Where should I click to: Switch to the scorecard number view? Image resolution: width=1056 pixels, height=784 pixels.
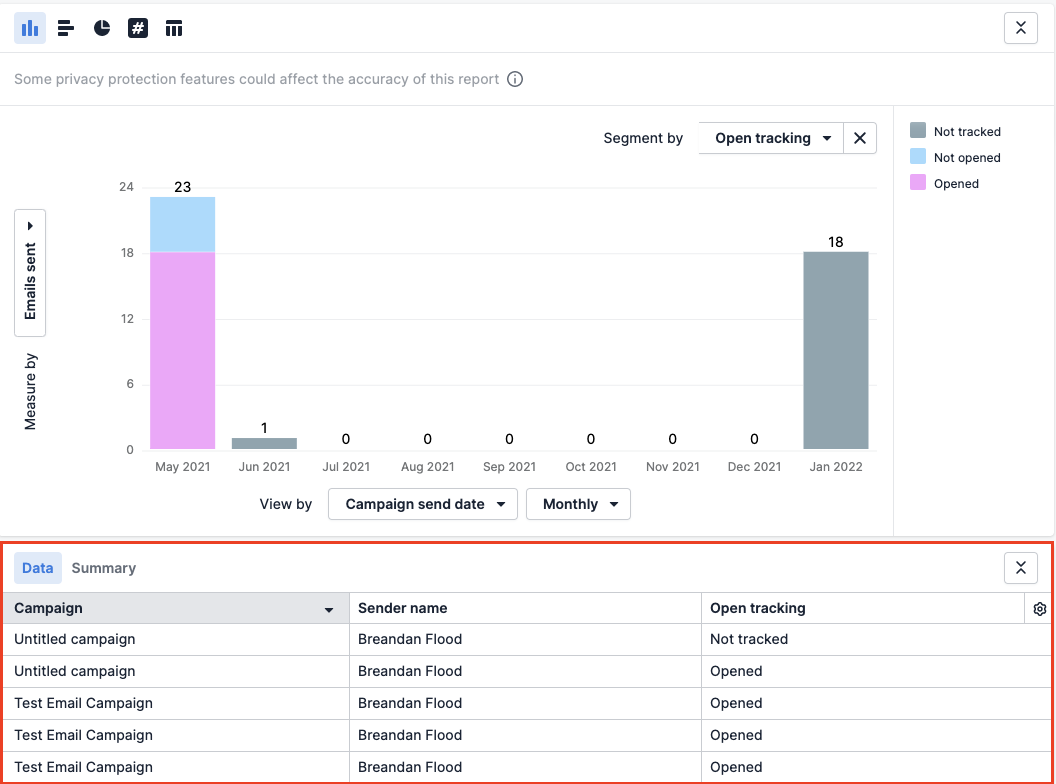click(138, 28)
